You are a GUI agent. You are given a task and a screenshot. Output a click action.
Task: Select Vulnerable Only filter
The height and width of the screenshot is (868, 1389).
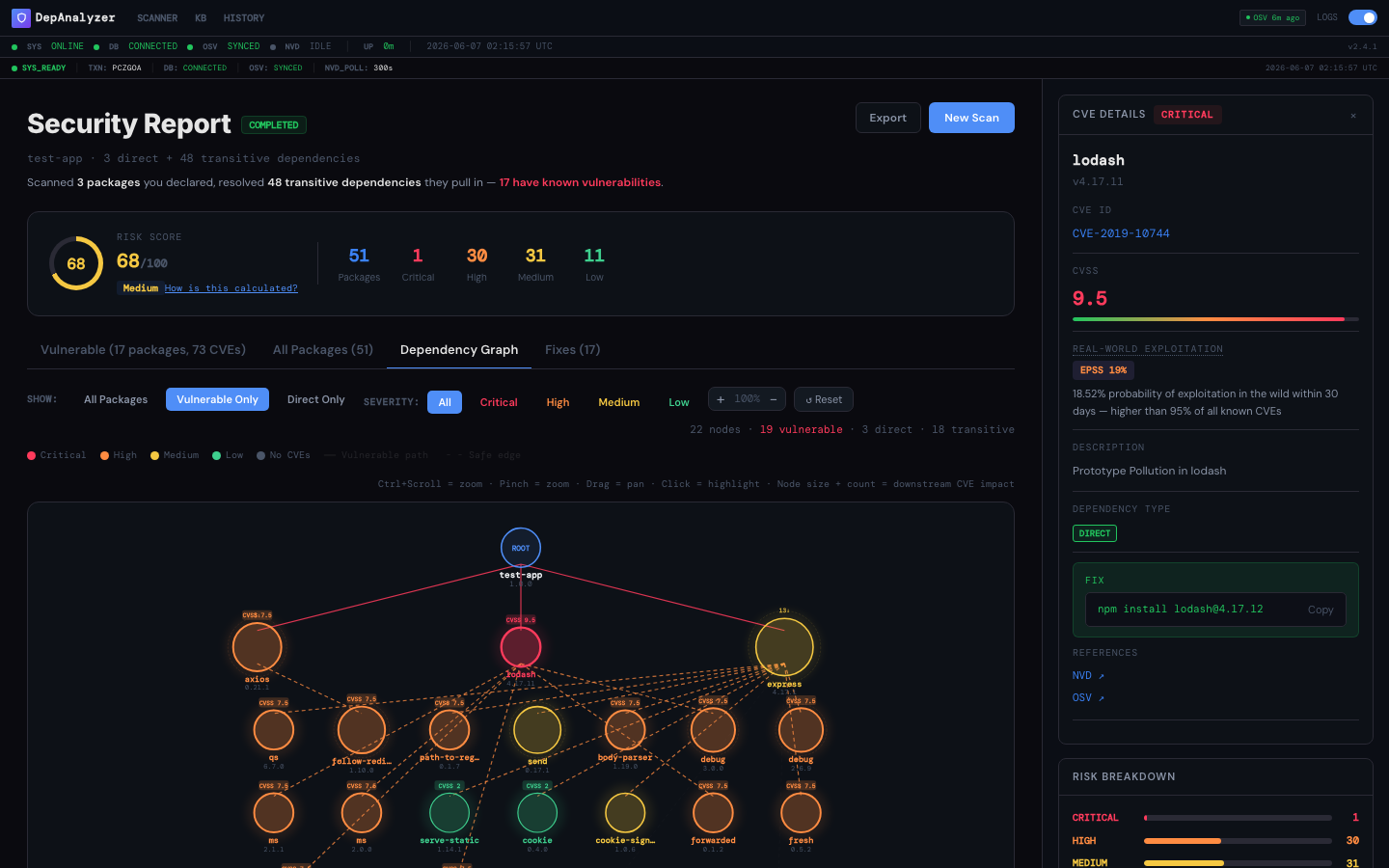(217, 399)
